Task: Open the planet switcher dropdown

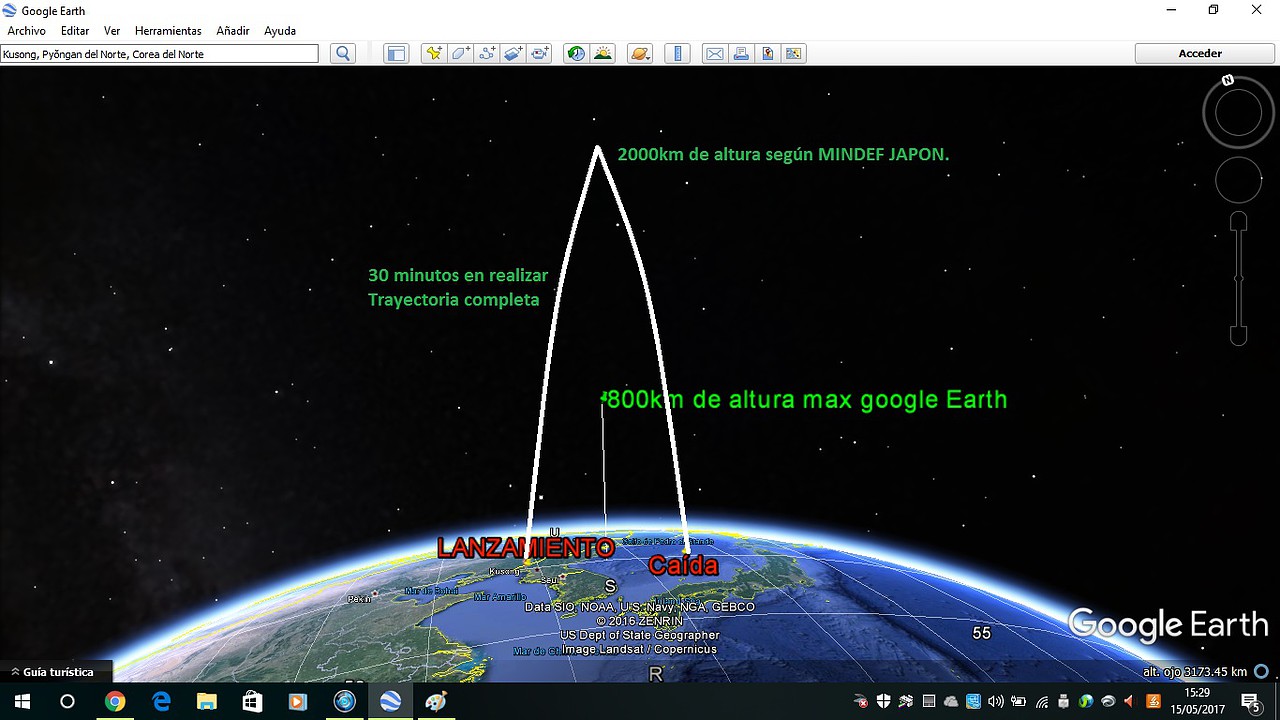Action: pos(640,54)
